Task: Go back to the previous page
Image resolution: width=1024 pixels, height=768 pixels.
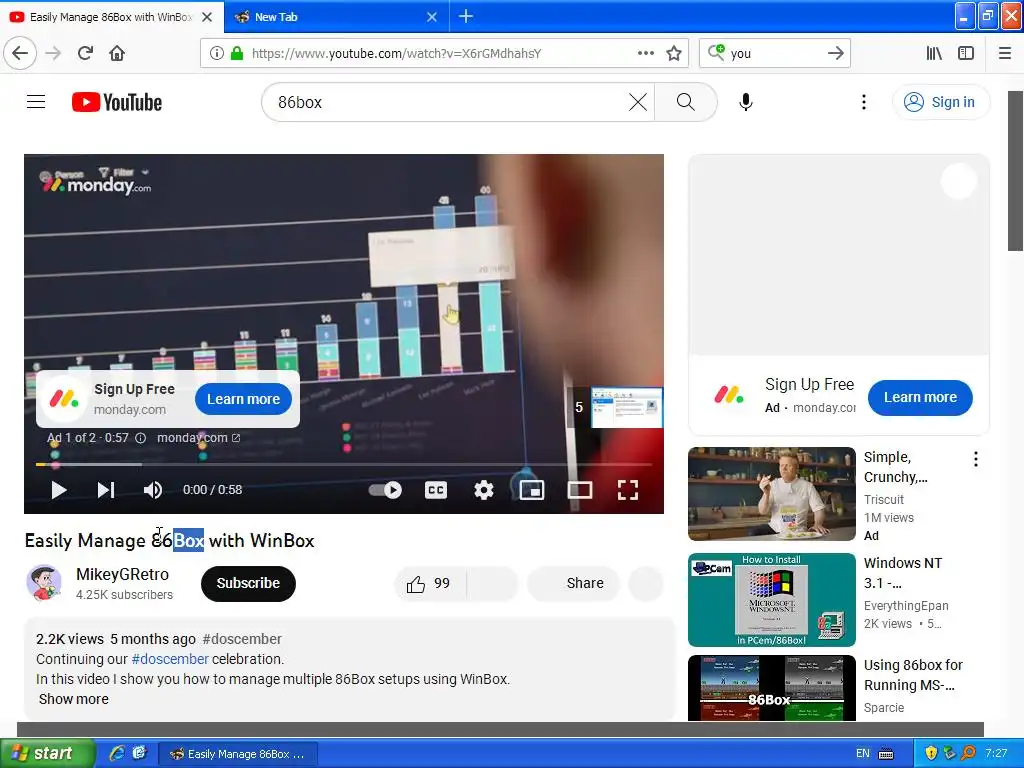Action: click(x=20, y=53)
